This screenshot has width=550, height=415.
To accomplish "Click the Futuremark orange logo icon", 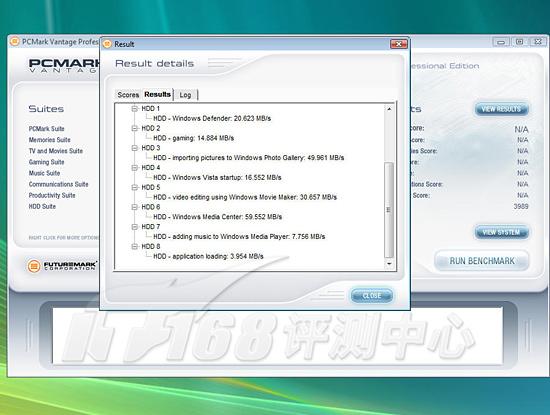I will coord(34,266).
